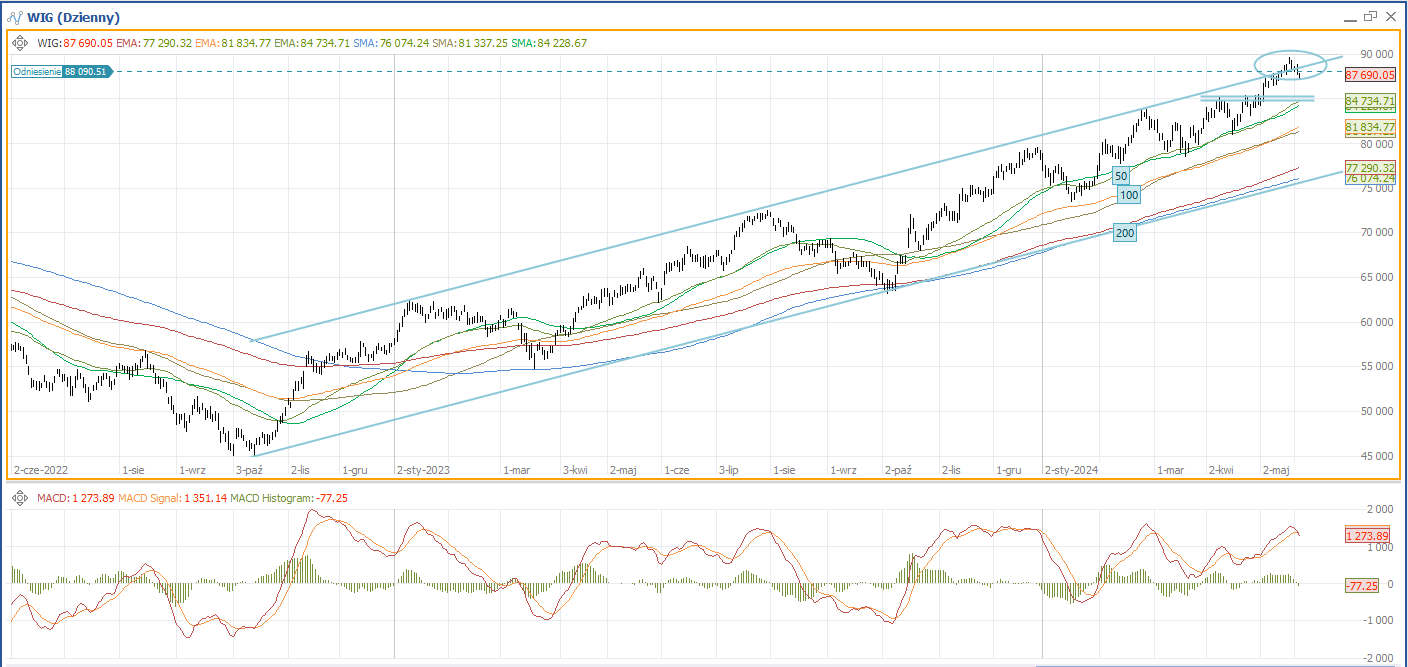Screen dimensions: 1408x667
Task: Click the annotation label marked 50
Action: 1121,175
